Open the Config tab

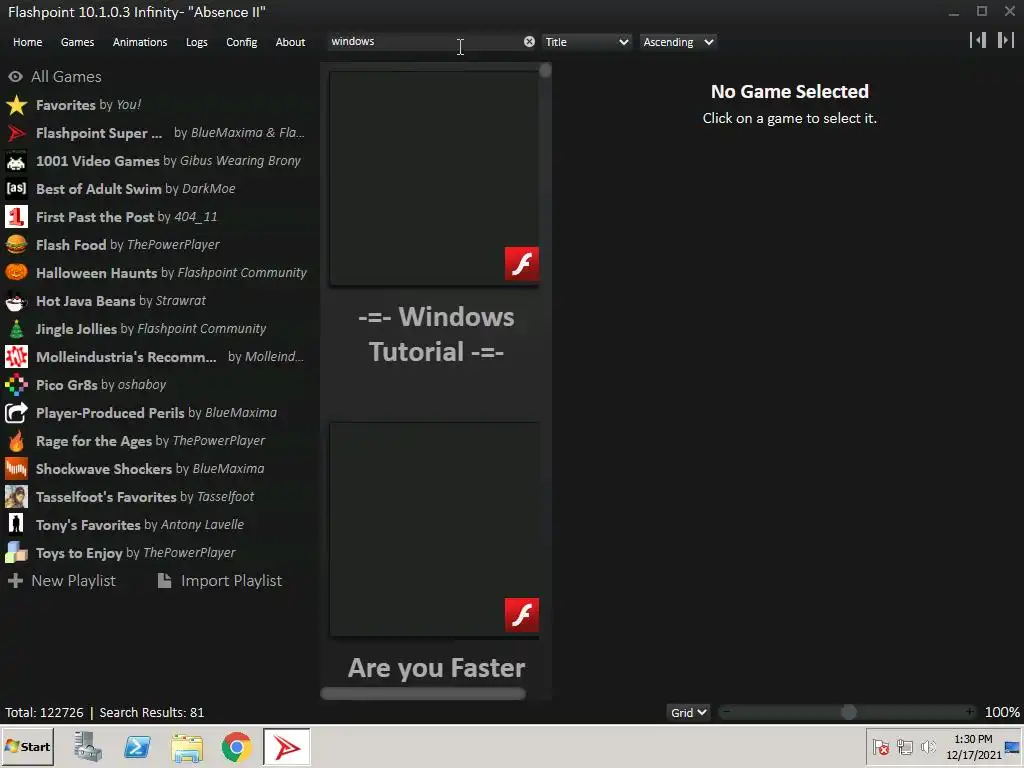point(242,42)
